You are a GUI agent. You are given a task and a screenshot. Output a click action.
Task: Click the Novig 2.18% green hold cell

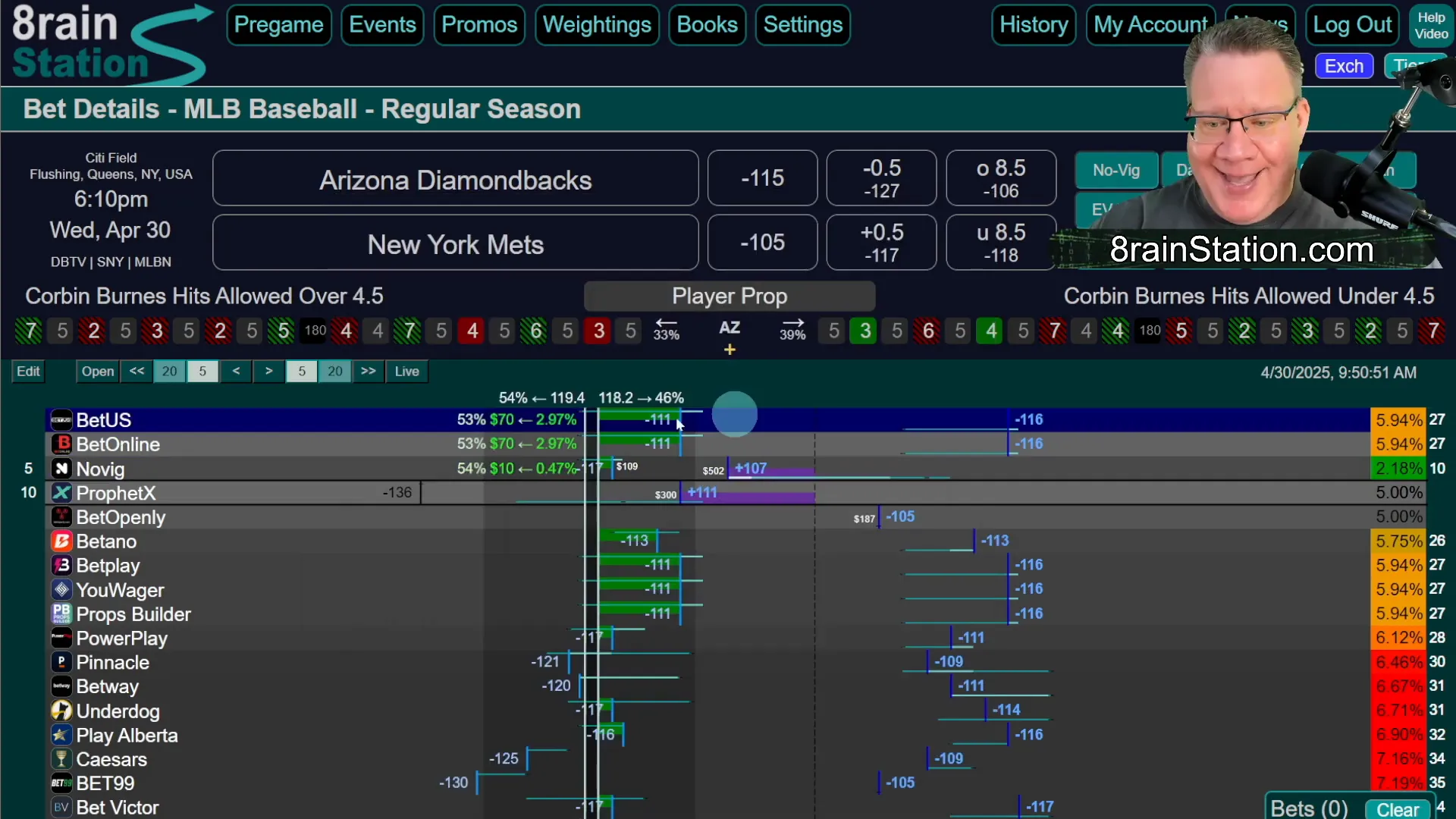(x=1399, y=469)
